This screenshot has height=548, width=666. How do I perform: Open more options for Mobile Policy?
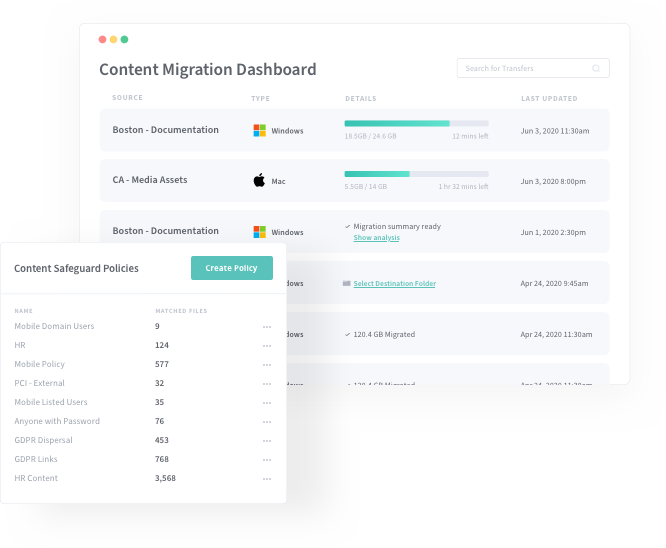click(x=267, y=365)
